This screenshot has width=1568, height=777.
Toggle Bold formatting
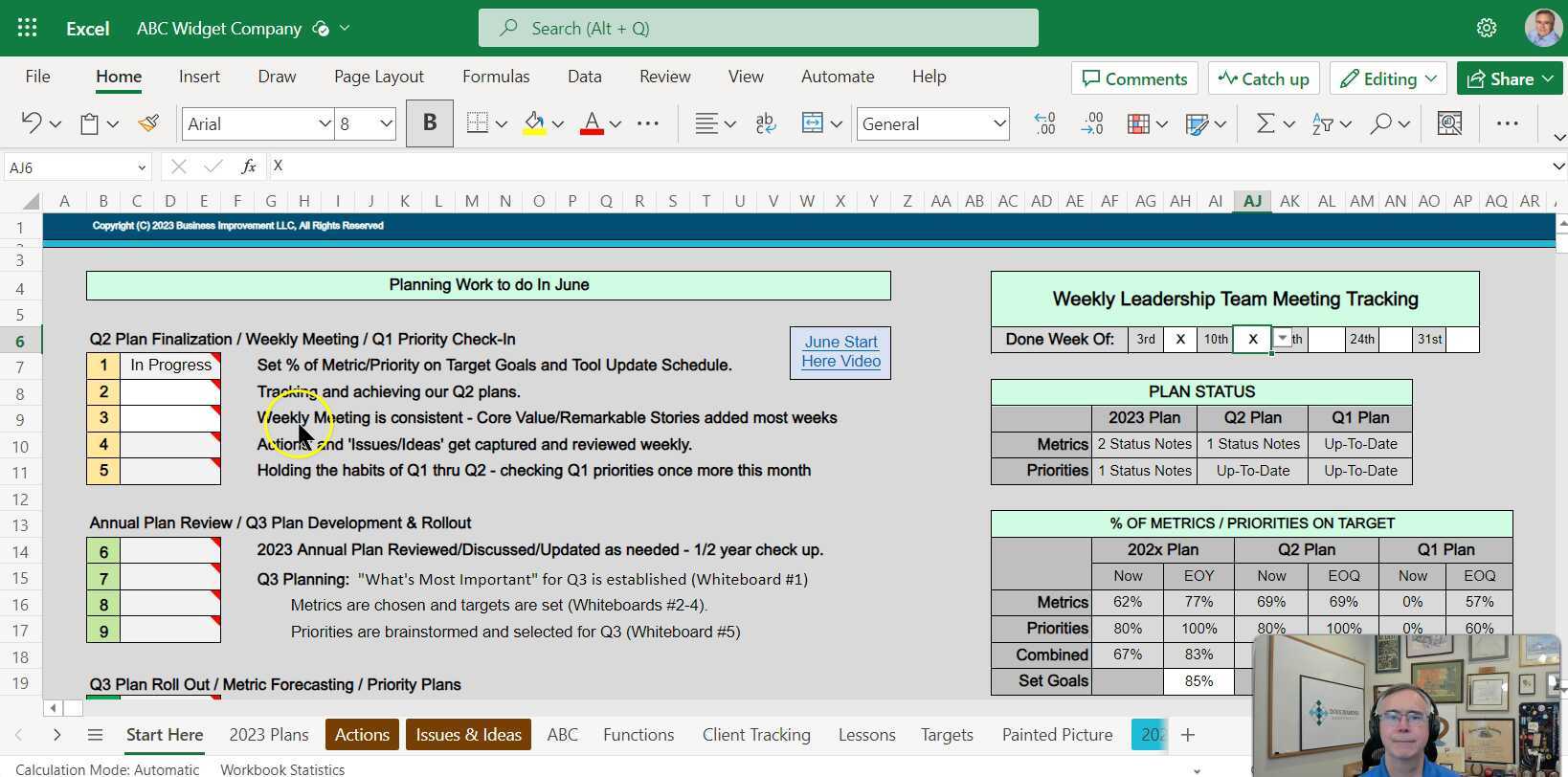(x=430, y=123)
